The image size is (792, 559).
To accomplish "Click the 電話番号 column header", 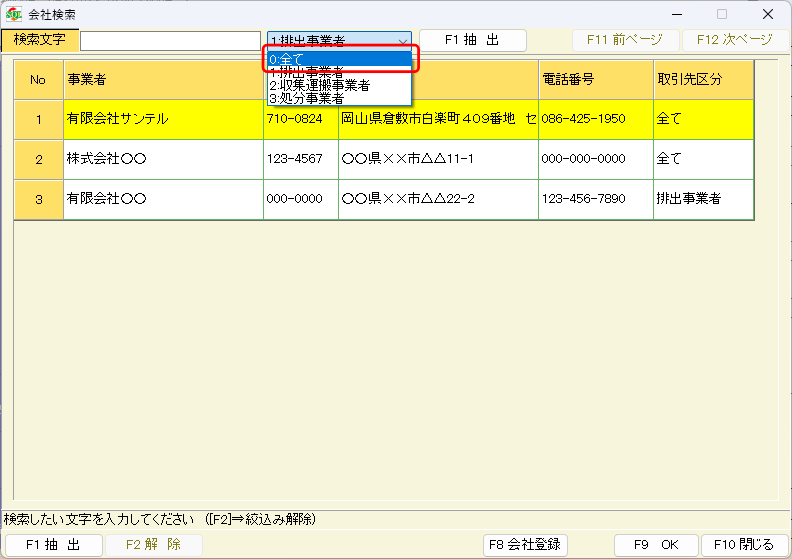I will click(x=595, y=79).
